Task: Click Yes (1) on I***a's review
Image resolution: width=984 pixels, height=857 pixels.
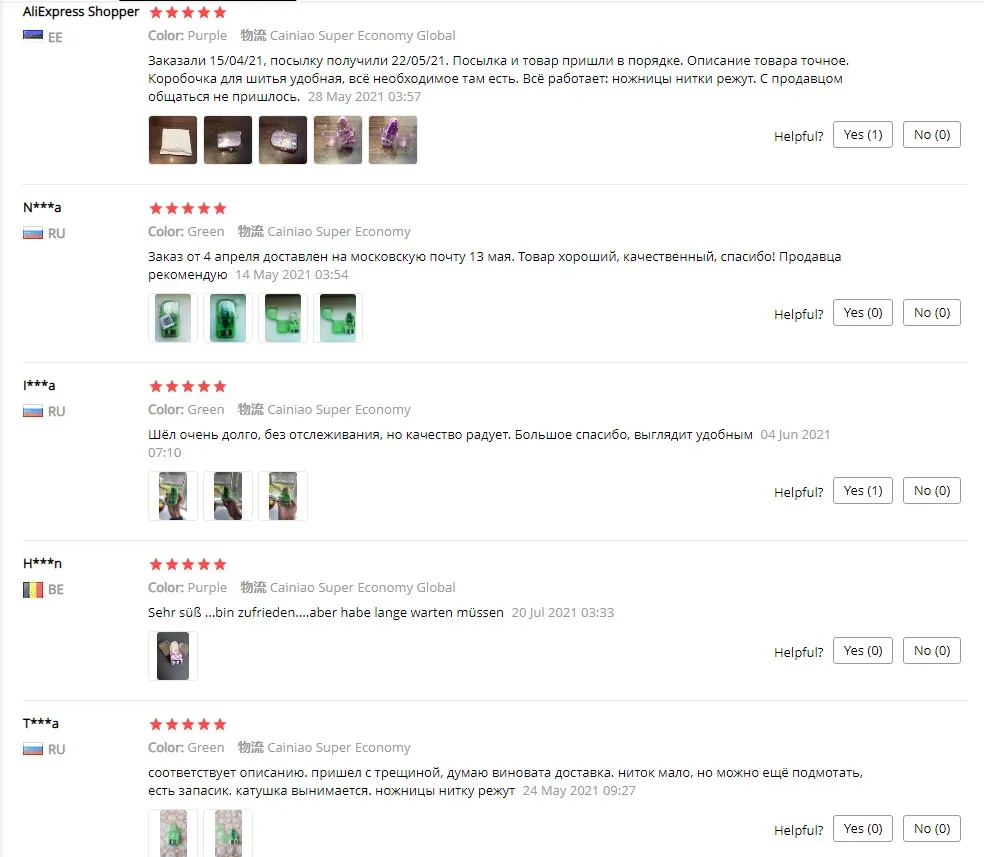Action: coord(862,491)
